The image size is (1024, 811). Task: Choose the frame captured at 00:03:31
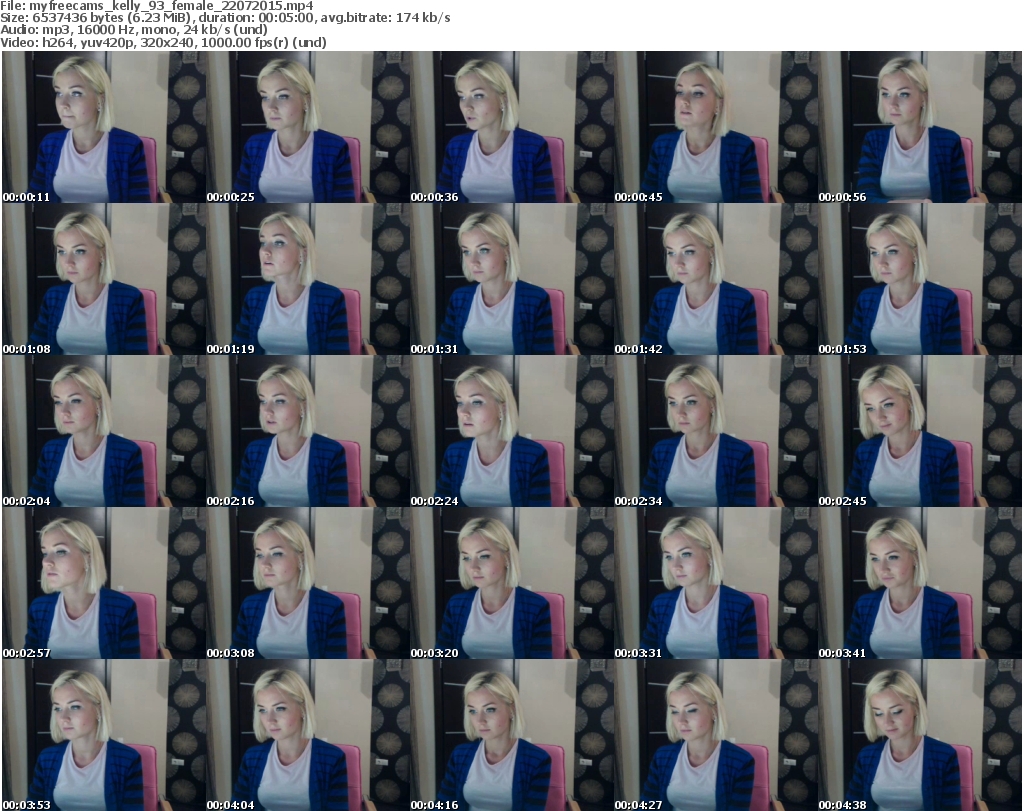tap(716, 584)
